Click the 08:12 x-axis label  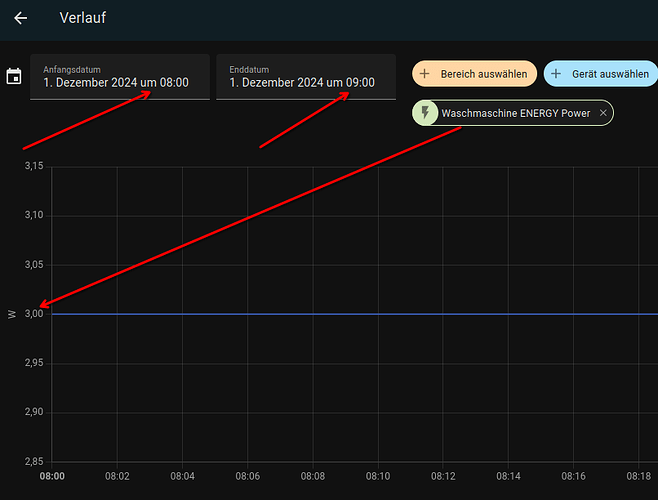(443, 476)
